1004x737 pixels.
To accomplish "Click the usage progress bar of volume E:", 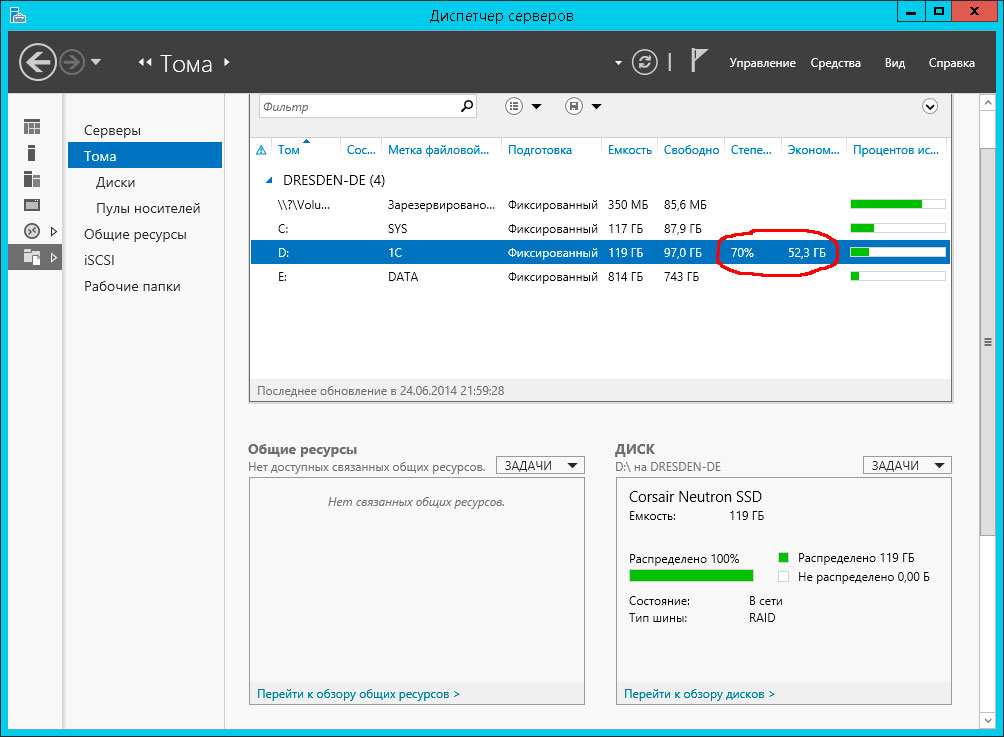I will click(897, 276).
